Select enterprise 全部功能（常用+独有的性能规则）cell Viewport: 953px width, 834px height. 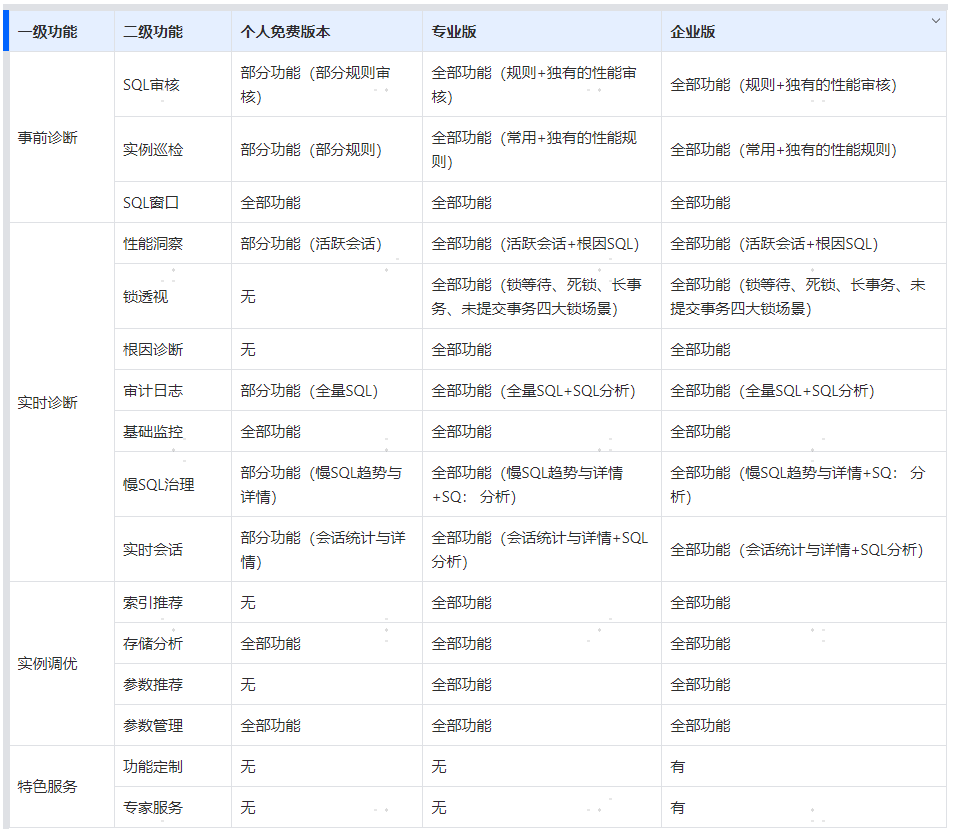[x=803, y=150]
